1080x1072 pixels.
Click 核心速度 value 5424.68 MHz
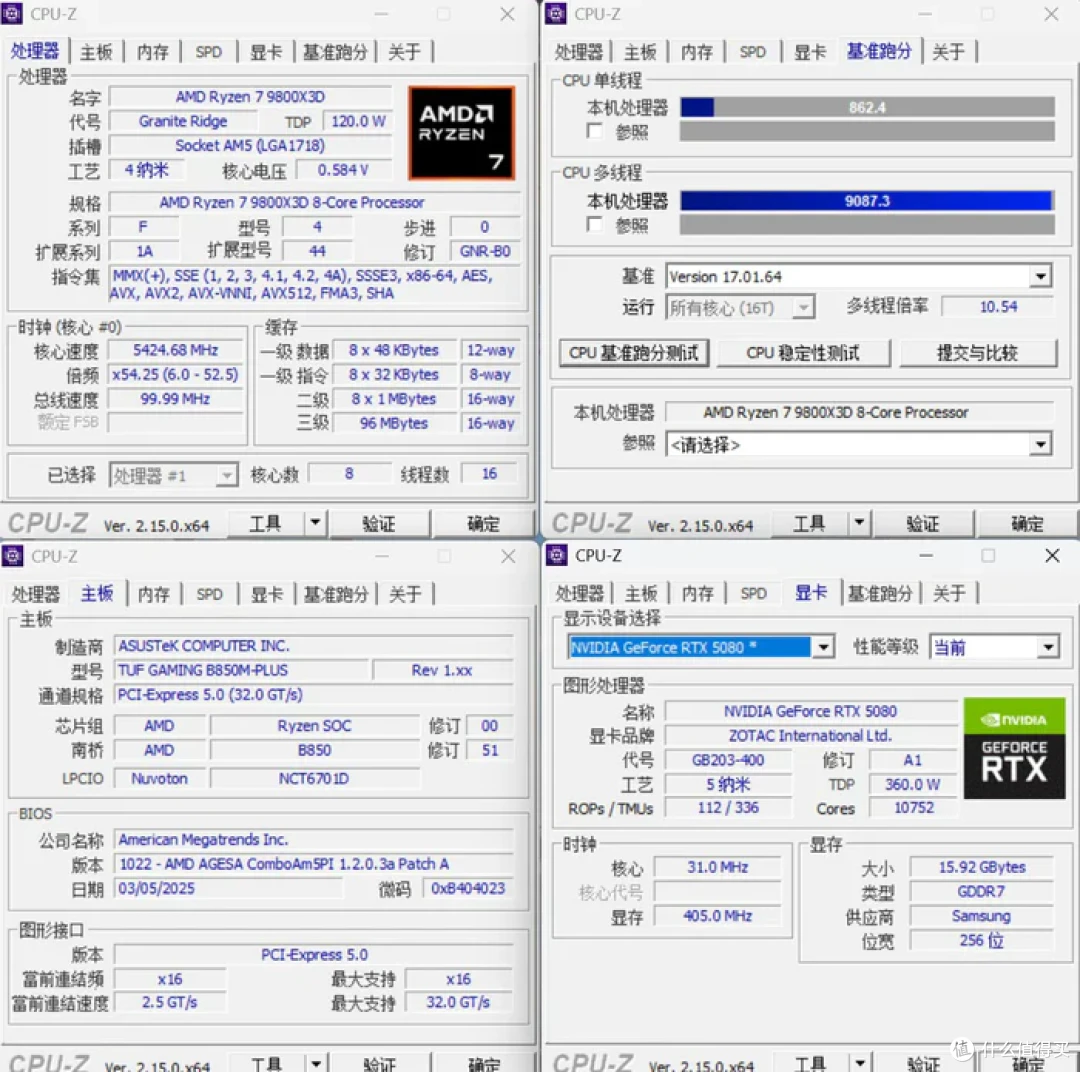pos(176,351)
